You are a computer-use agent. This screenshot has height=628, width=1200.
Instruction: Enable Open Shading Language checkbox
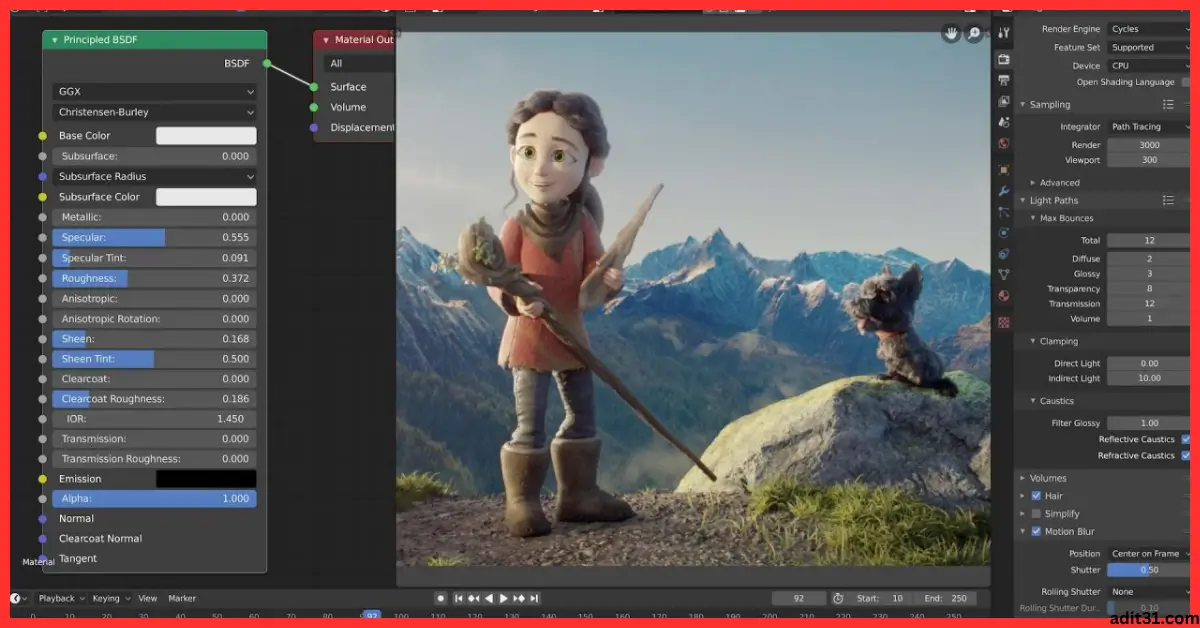click(x=1186, y=82)
